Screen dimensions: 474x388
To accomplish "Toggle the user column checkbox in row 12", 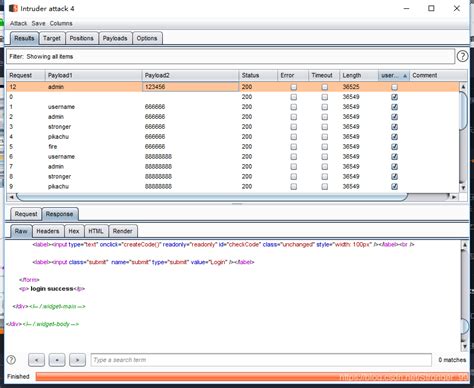I will pyautogui.click(x=394, y=87).
